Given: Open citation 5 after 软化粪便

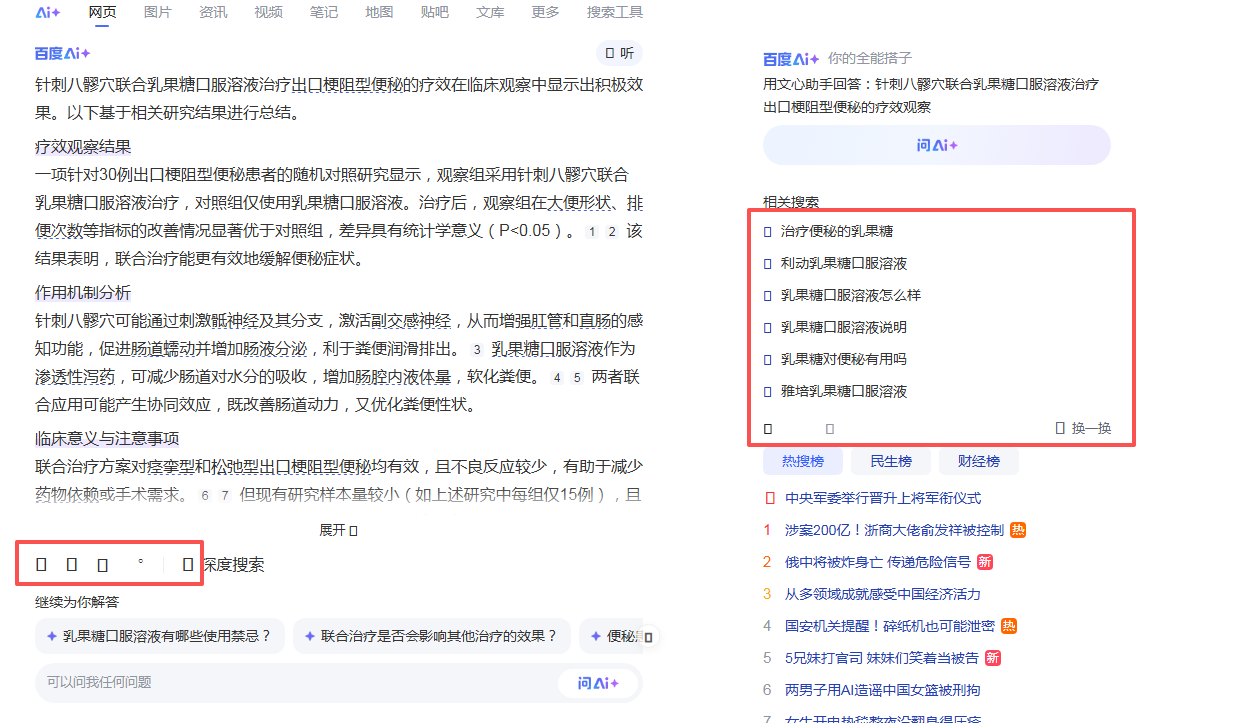Looking at the screenshot, I should (x=577, y=378).
